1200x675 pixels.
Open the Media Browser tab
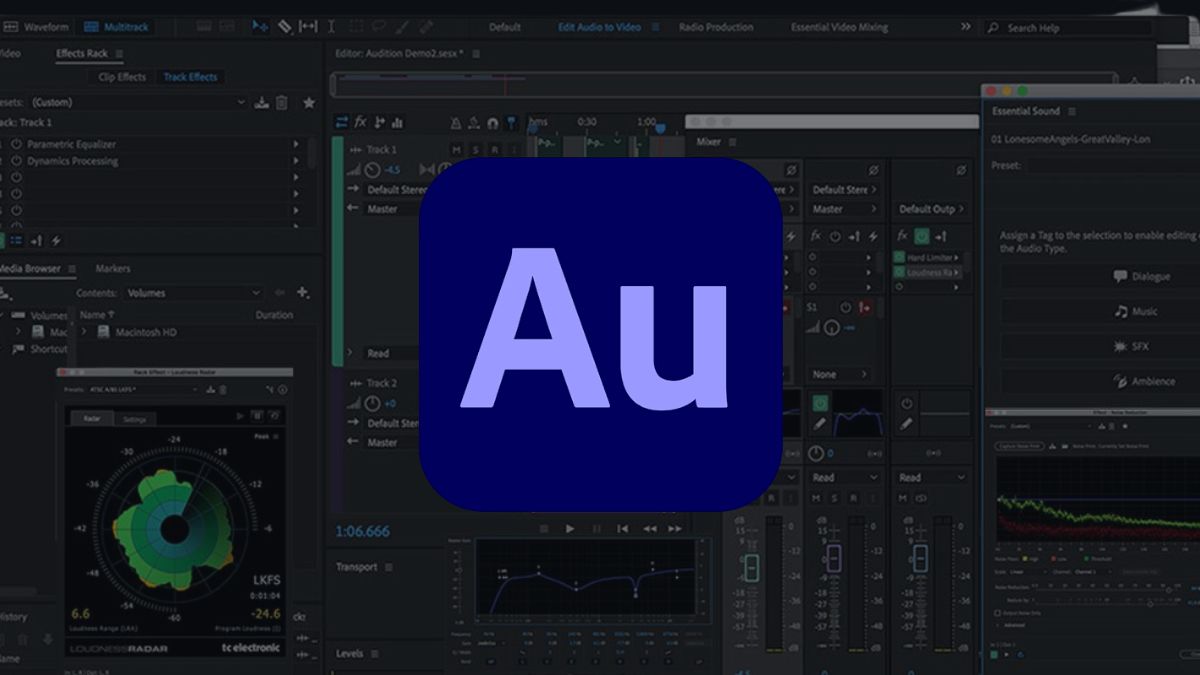(x=30, y=269)
